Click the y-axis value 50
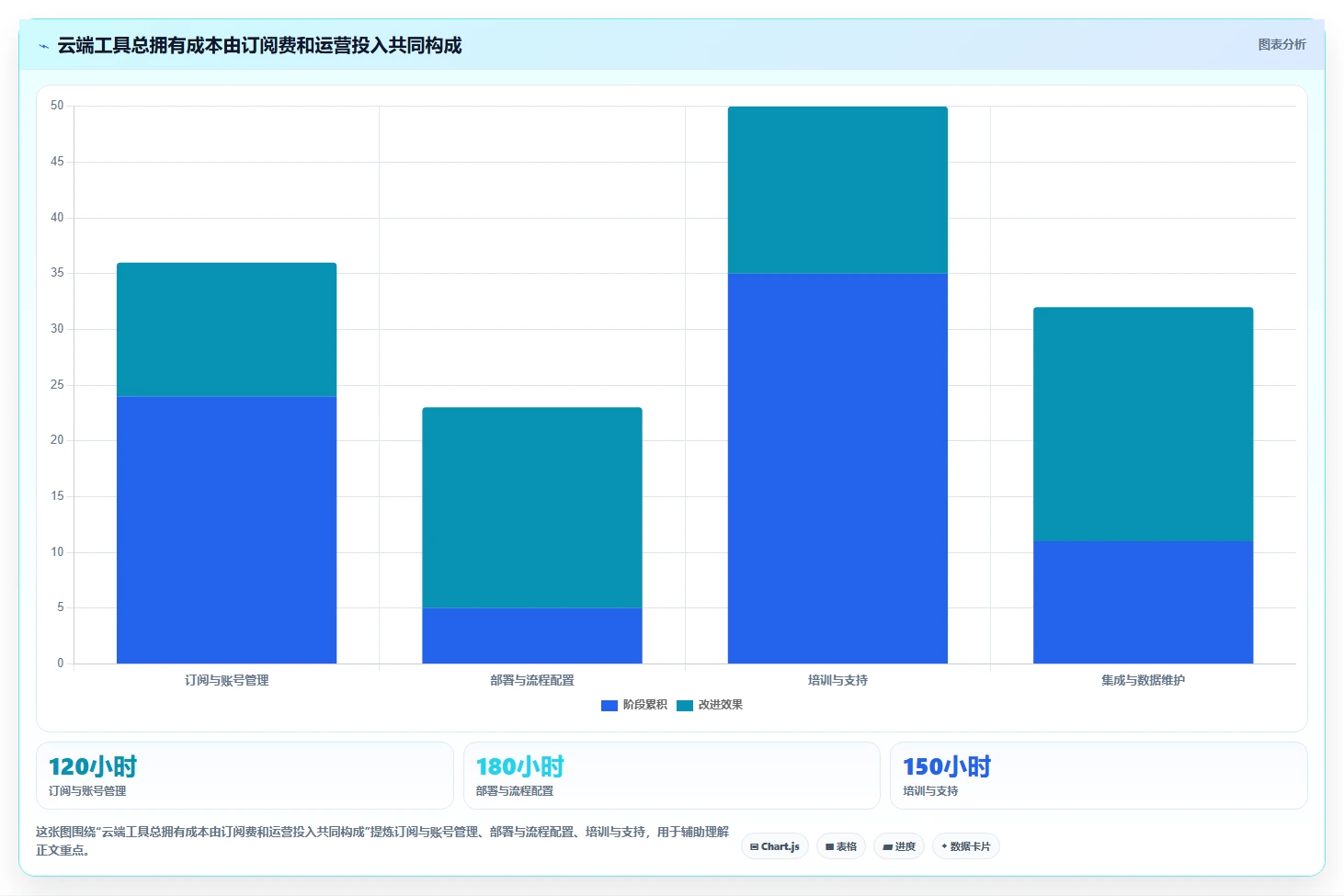This screenshot has height=896, width=1344. tap(57, 106)
